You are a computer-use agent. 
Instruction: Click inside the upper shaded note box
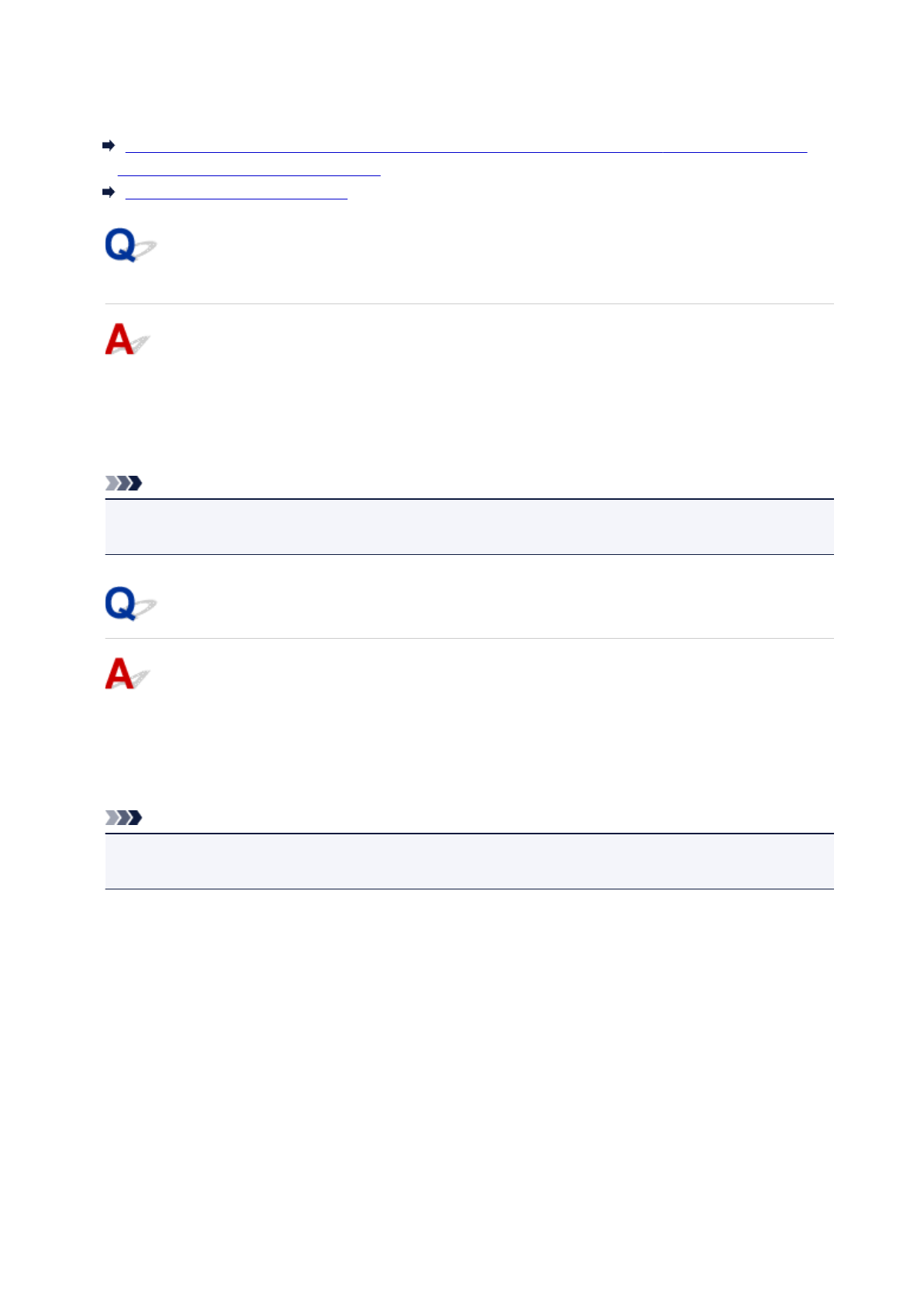click(x=469, y=527)
